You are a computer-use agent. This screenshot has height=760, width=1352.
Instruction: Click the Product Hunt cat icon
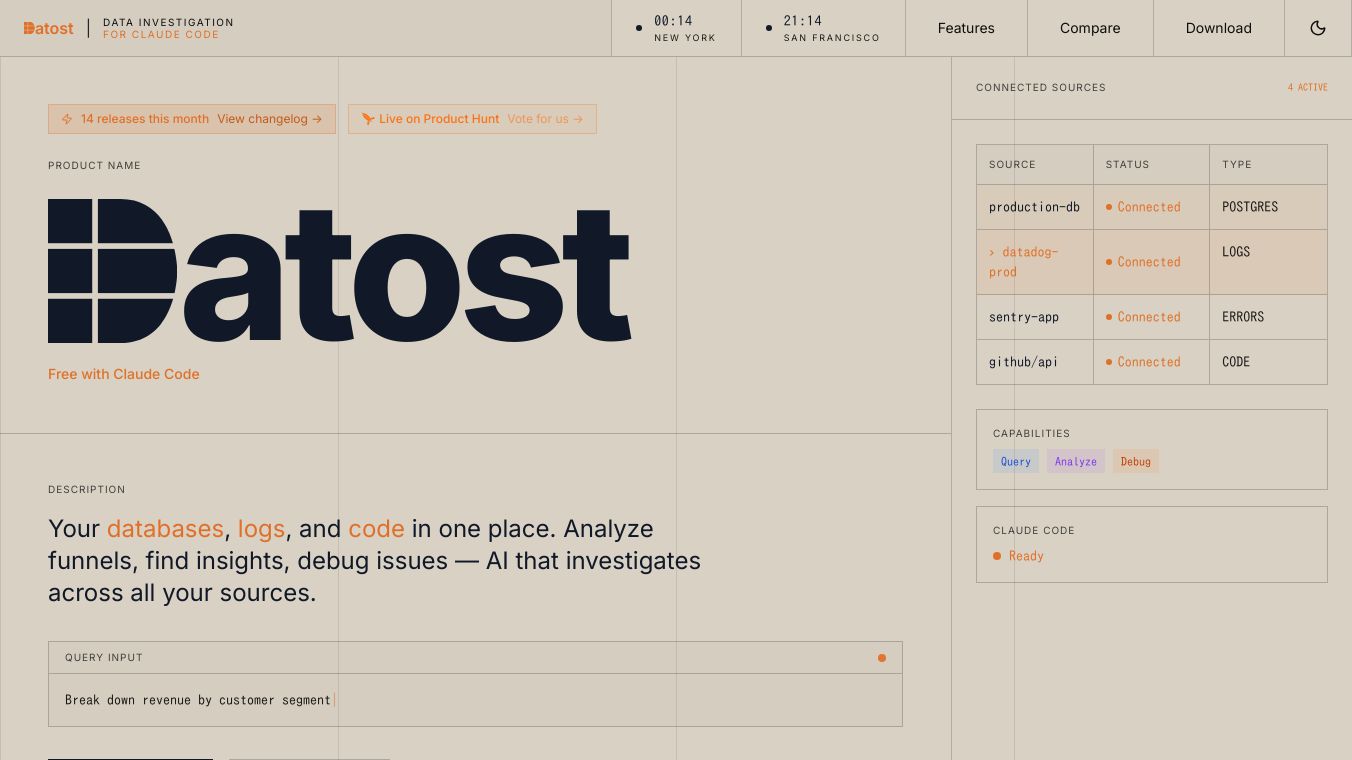(x=366, y=119)
